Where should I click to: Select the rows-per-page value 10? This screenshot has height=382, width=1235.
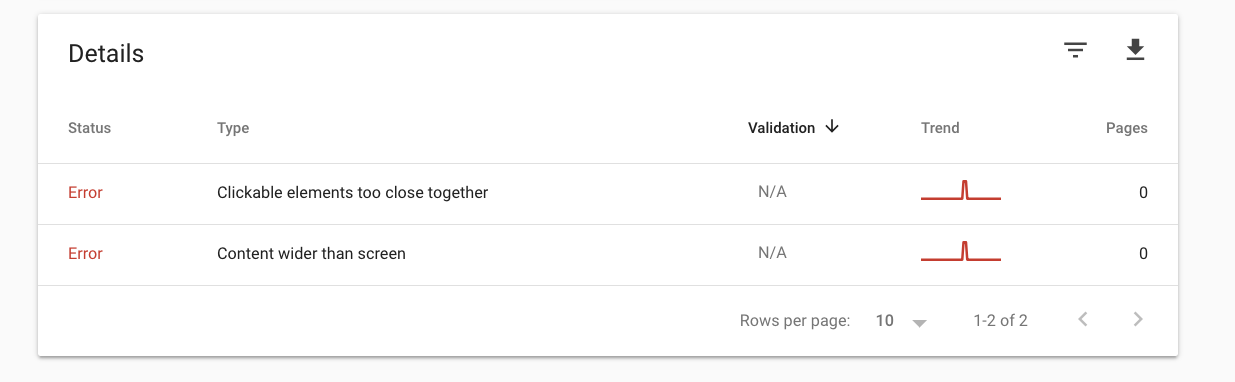(x=884, y=321)
